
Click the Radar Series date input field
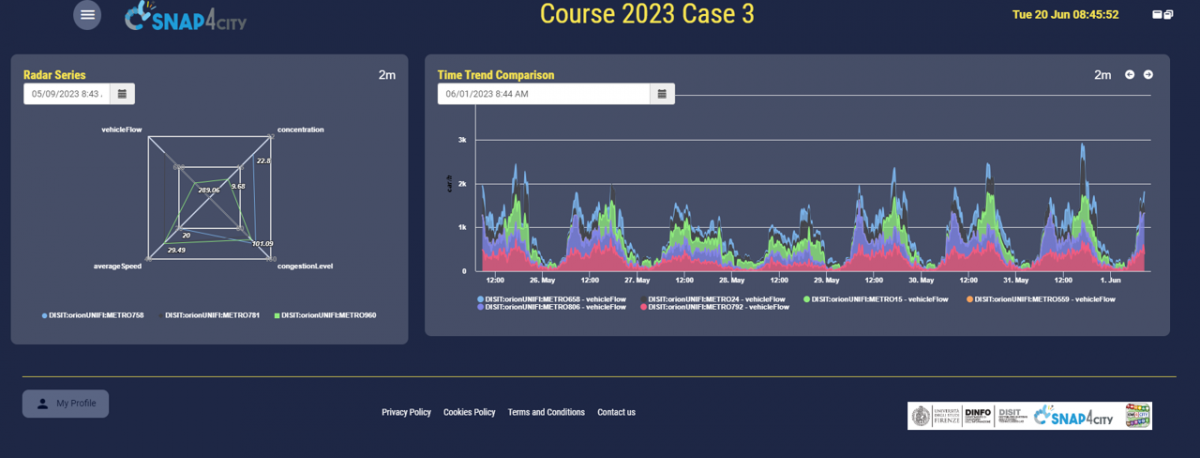click(66, 94)
